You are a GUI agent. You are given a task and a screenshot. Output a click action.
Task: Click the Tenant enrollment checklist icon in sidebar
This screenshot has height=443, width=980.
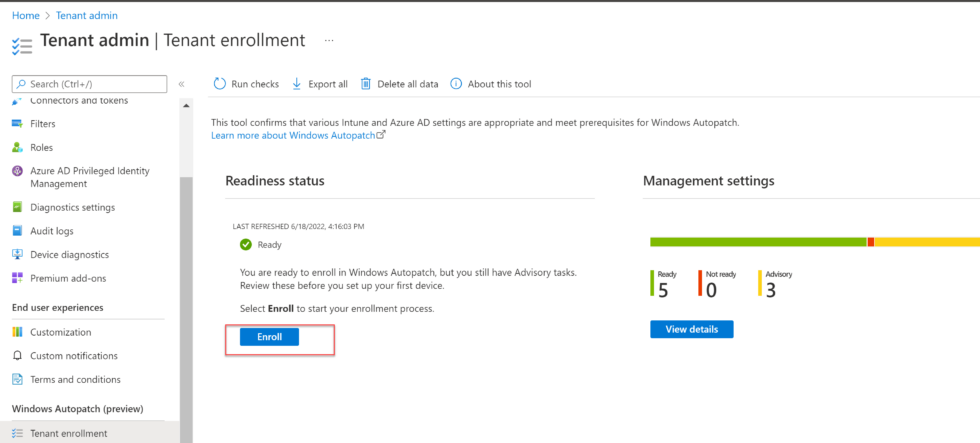tap(18, 433)
